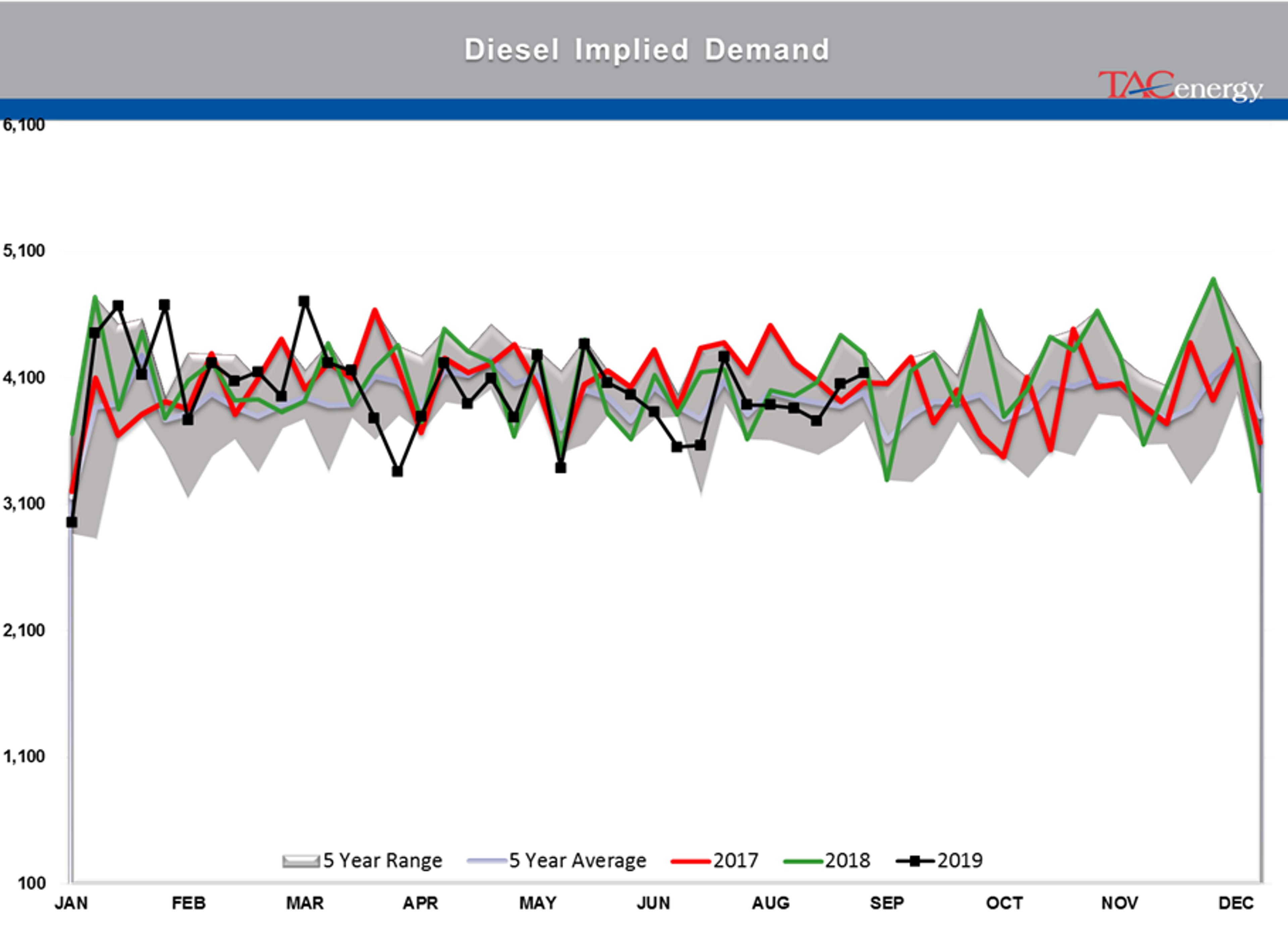Click the 2018 green peak before DEC
The height and width of the screenshot is (936, 1288).
coord(1213,279)
